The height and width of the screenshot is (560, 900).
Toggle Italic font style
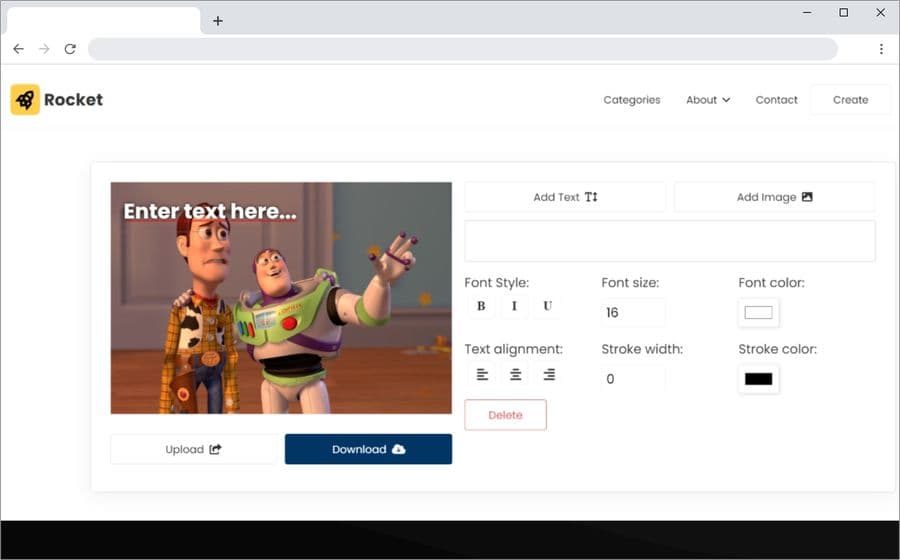(x=514, y=306)
